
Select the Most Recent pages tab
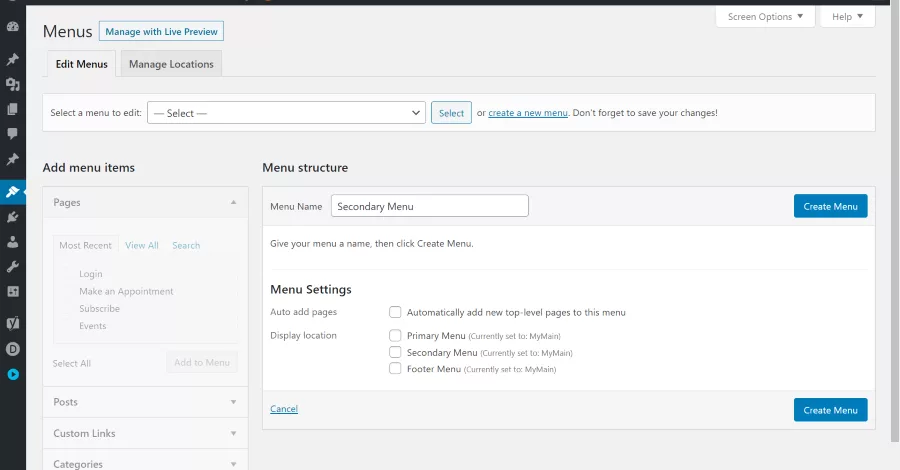(86, 245)
